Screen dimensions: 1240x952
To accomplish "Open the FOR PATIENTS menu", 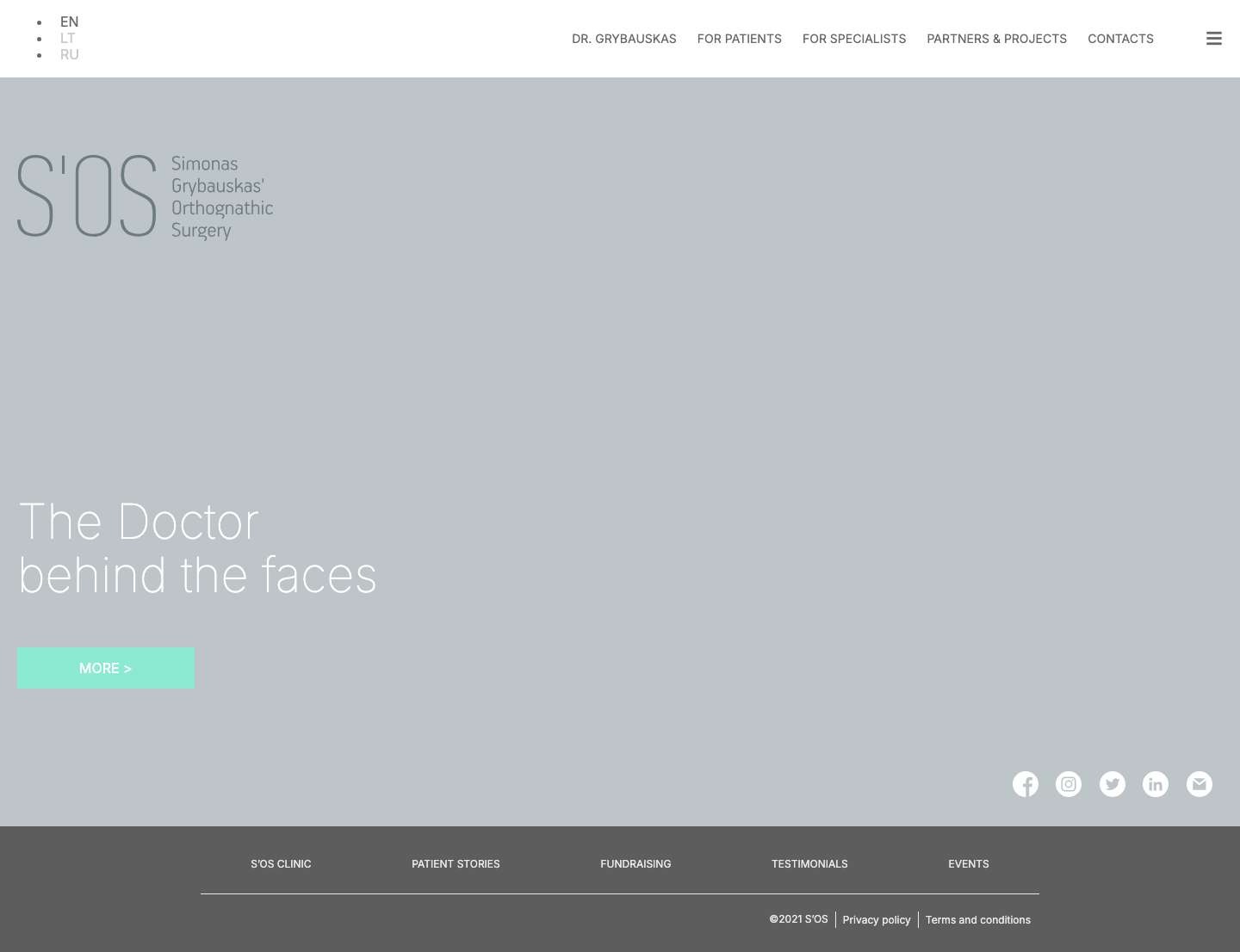I will (739, 39).
